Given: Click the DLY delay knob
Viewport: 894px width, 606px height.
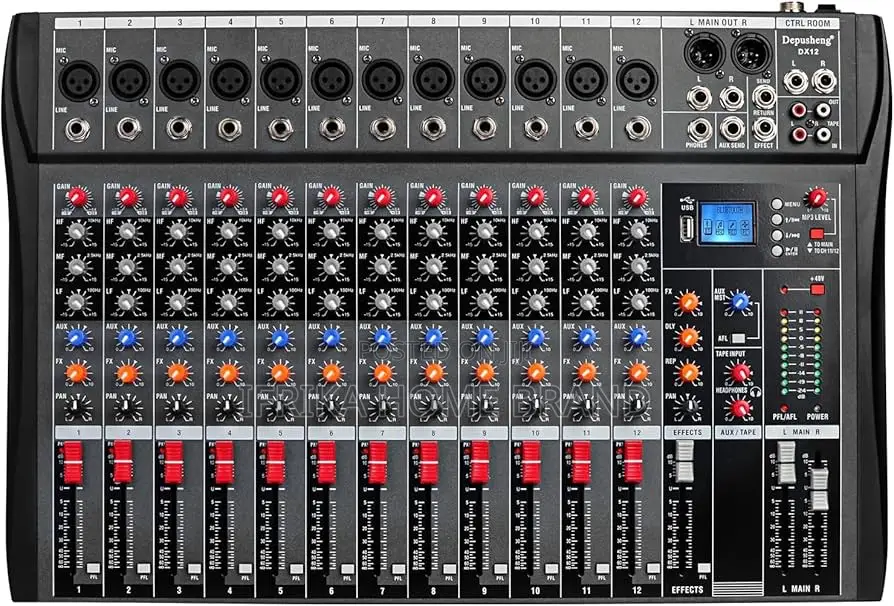Looking at the screenshot, I should [688, 337].
